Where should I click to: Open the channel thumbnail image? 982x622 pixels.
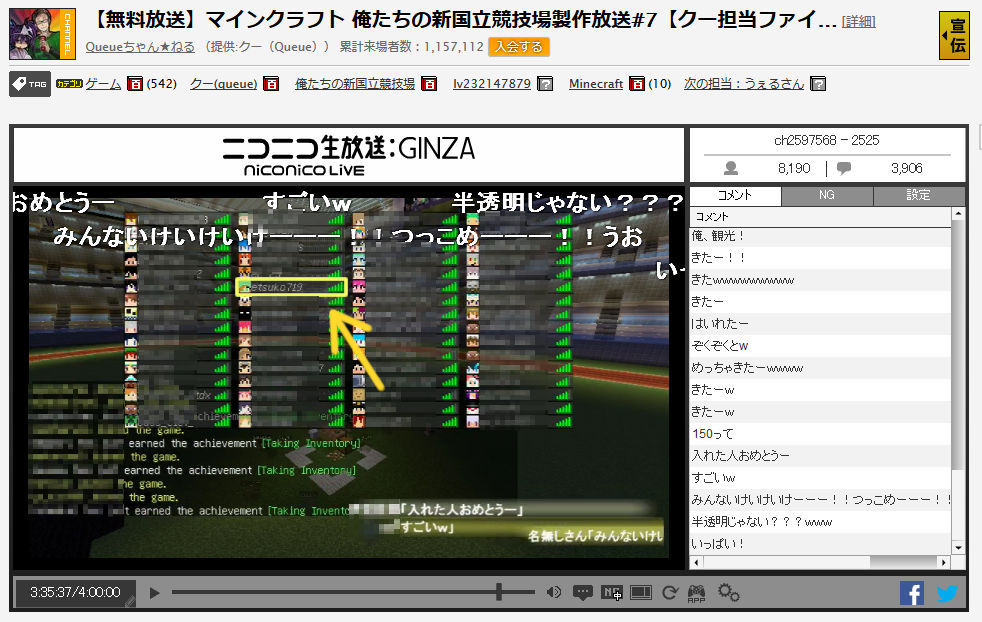[x=43, y=34]
